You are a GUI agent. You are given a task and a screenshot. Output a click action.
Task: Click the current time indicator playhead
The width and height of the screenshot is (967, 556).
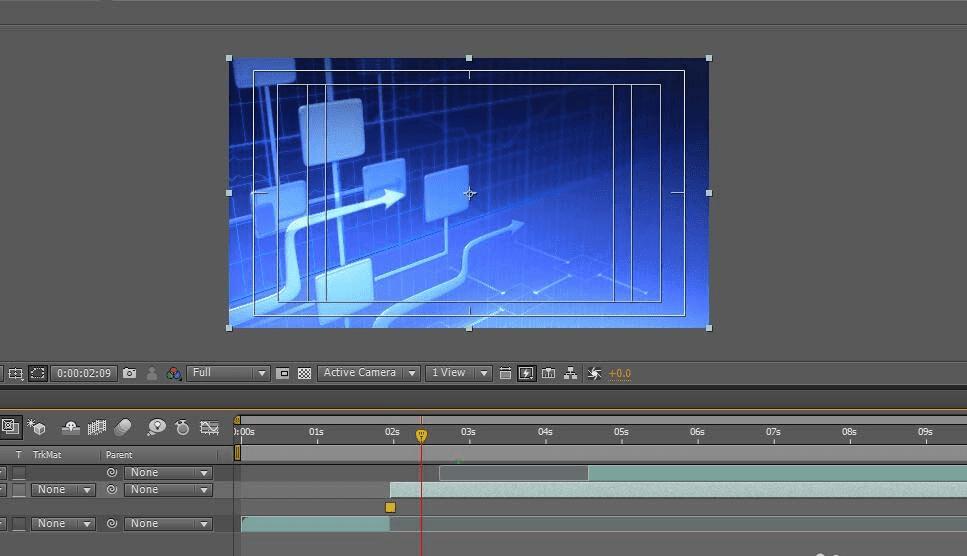point(421,435)
